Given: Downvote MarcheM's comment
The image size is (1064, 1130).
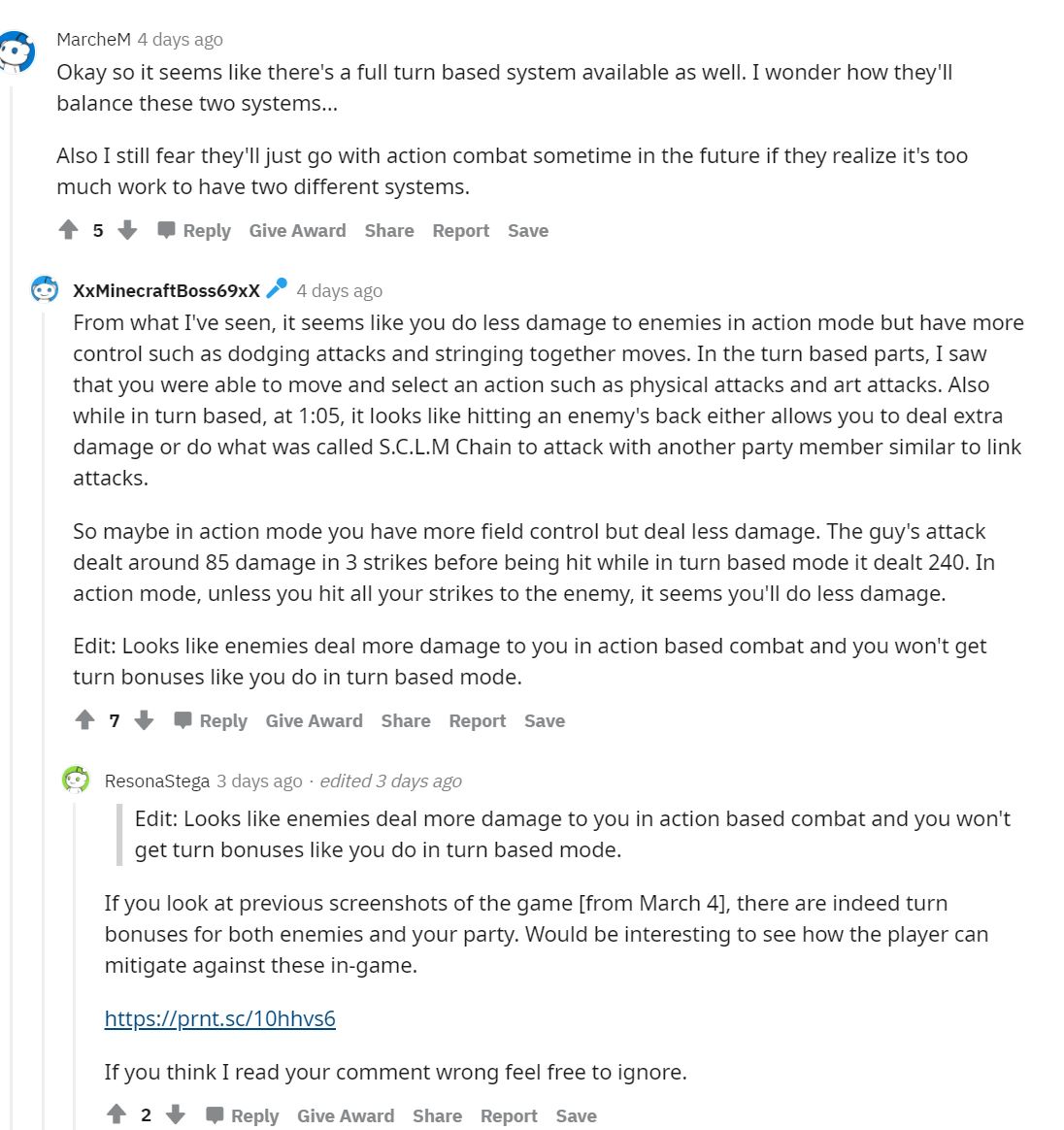Looking at the screenshot, I should [x=127, y=231].
